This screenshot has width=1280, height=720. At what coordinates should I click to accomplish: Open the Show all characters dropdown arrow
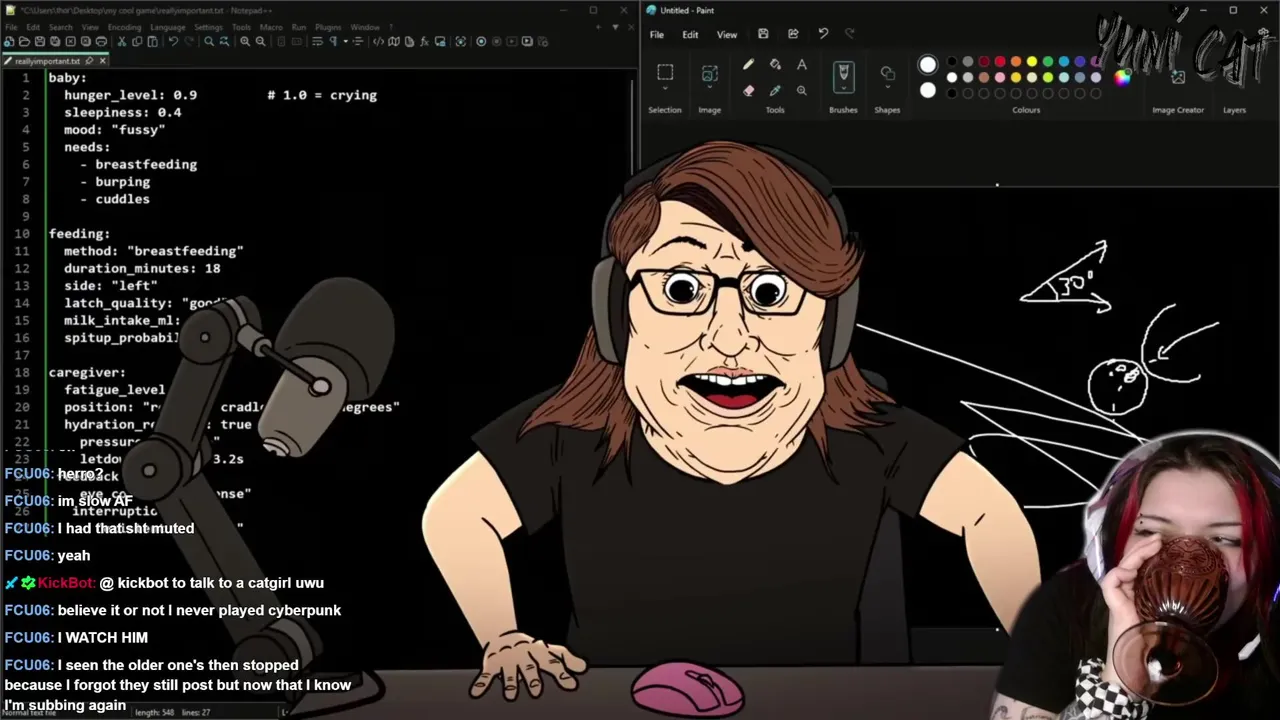pos(345,41)
